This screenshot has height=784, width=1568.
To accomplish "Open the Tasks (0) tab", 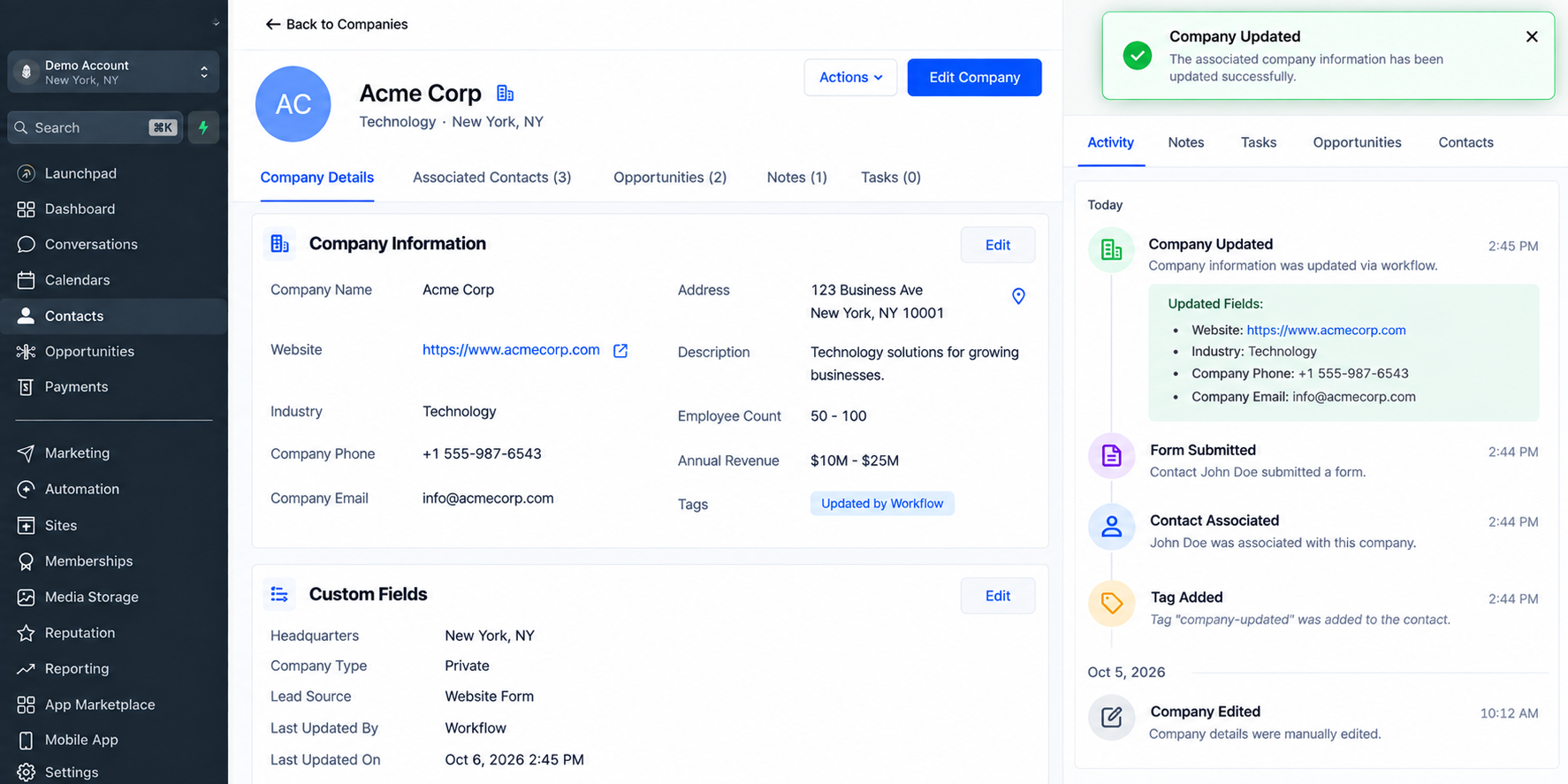I will coord(891,177).
